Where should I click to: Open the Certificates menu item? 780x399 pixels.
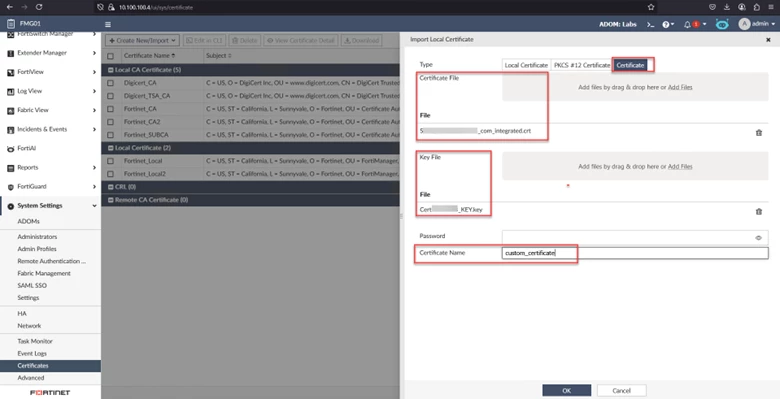tap(50, 366)
